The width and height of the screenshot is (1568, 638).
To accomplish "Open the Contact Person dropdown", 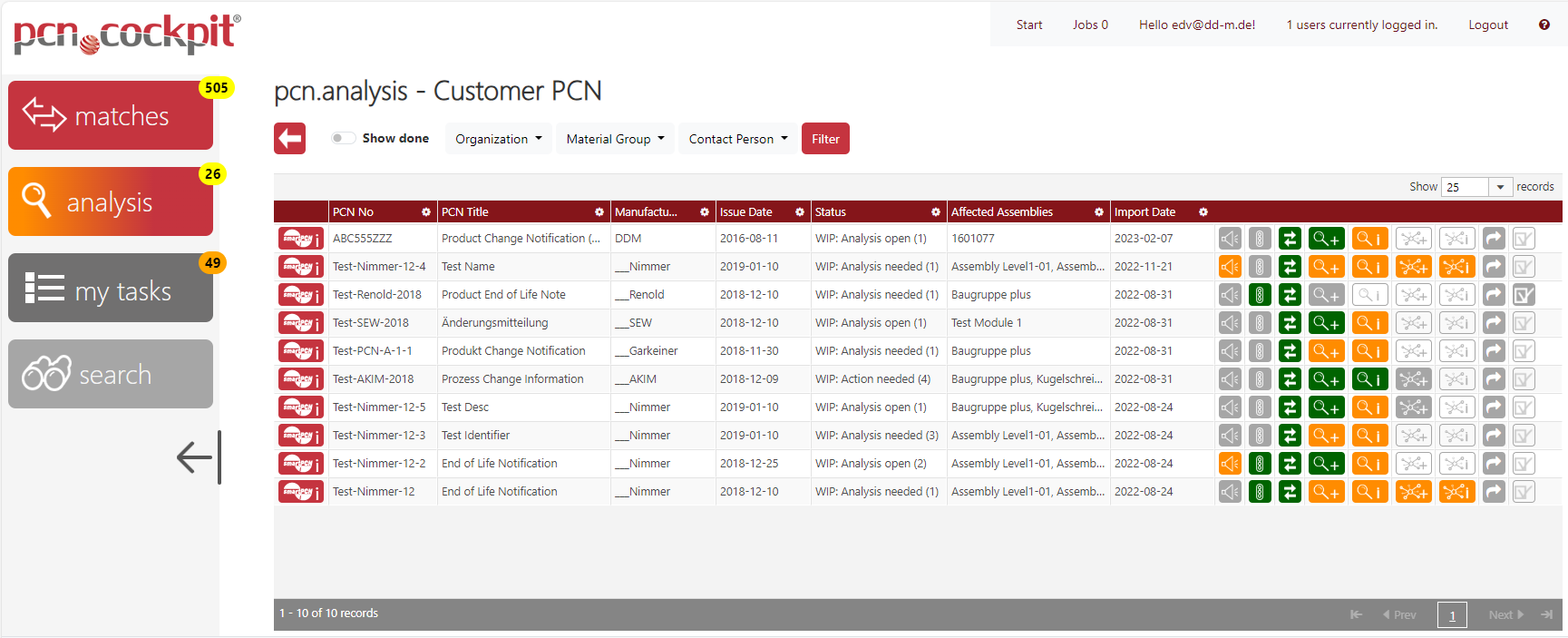I will (738, 139).
